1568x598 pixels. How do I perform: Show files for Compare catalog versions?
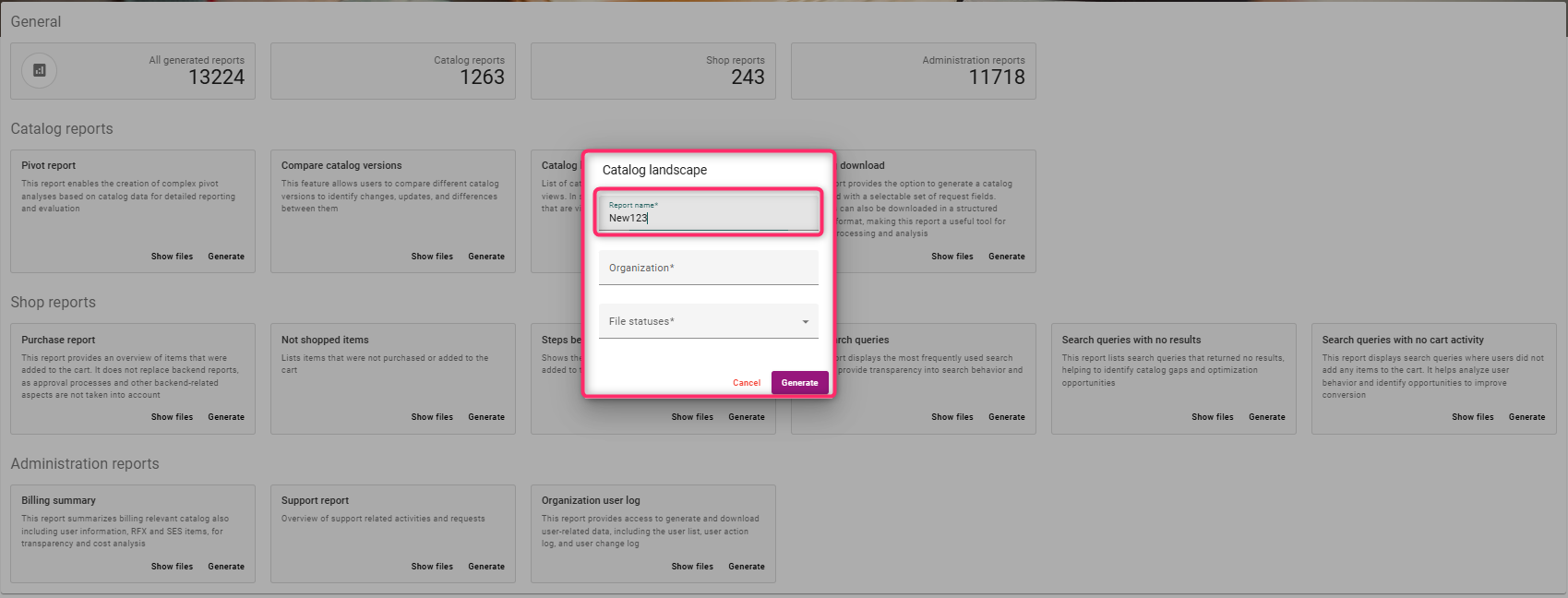coord(432,257)
